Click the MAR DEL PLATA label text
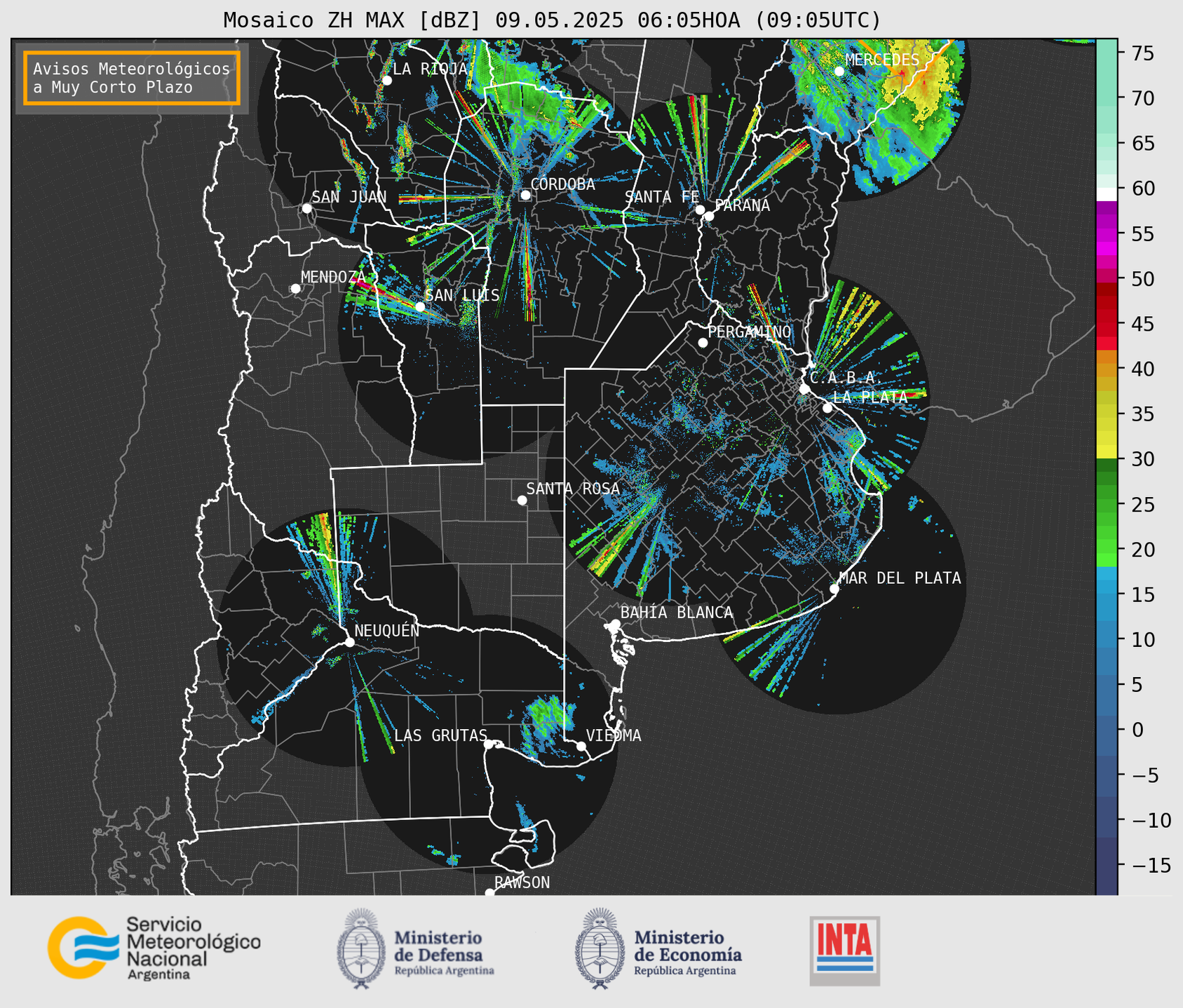 (x=900, y=578)
